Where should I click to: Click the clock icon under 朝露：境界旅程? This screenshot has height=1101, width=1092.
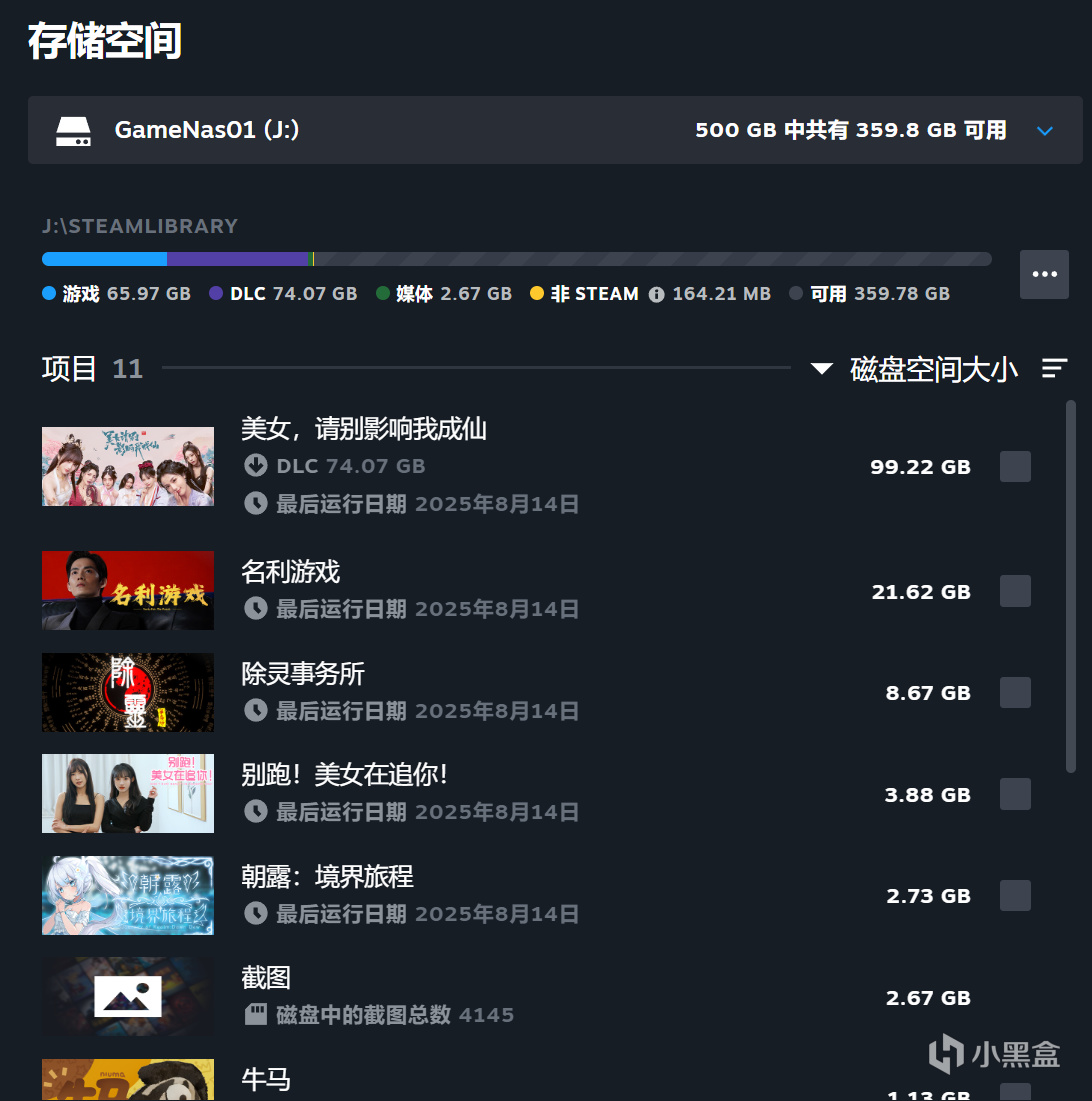pos(256,913)
